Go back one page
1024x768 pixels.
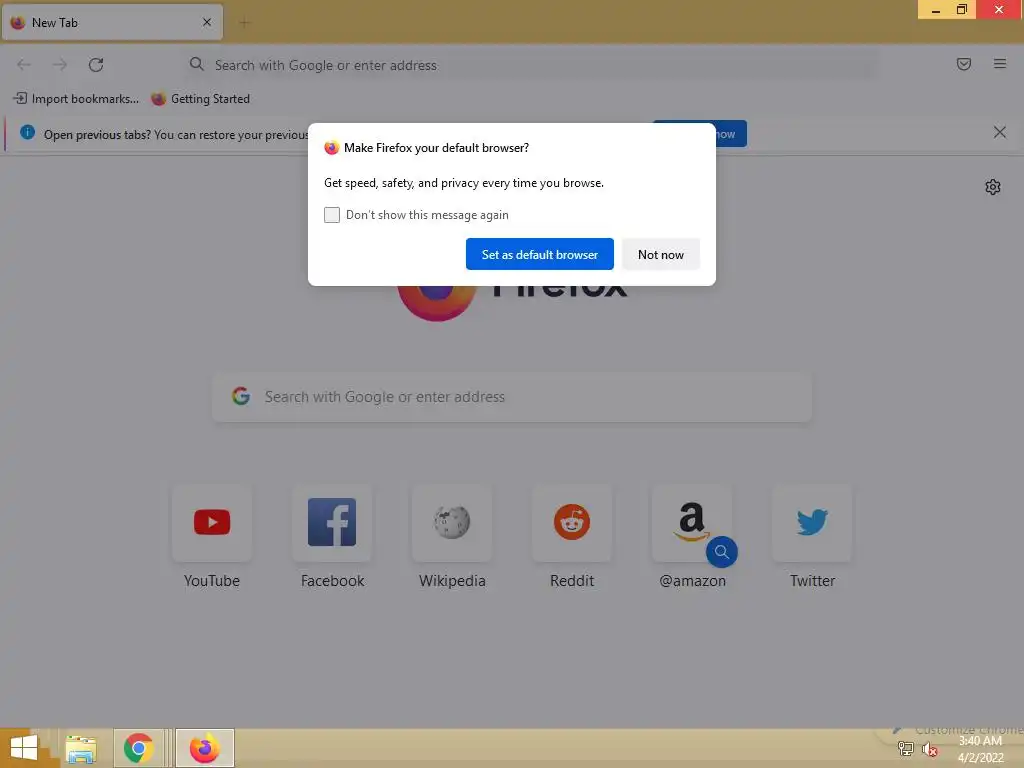(24, 65)
